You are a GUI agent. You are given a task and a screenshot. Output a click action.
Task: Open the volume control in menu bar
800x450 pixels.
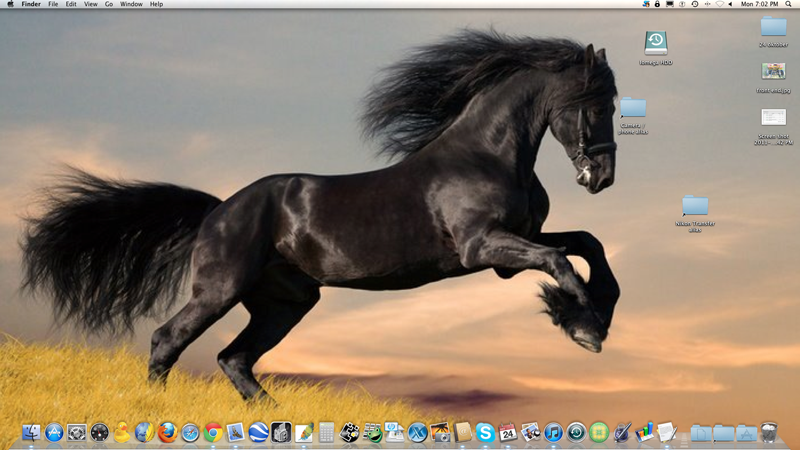coord(730,4)
